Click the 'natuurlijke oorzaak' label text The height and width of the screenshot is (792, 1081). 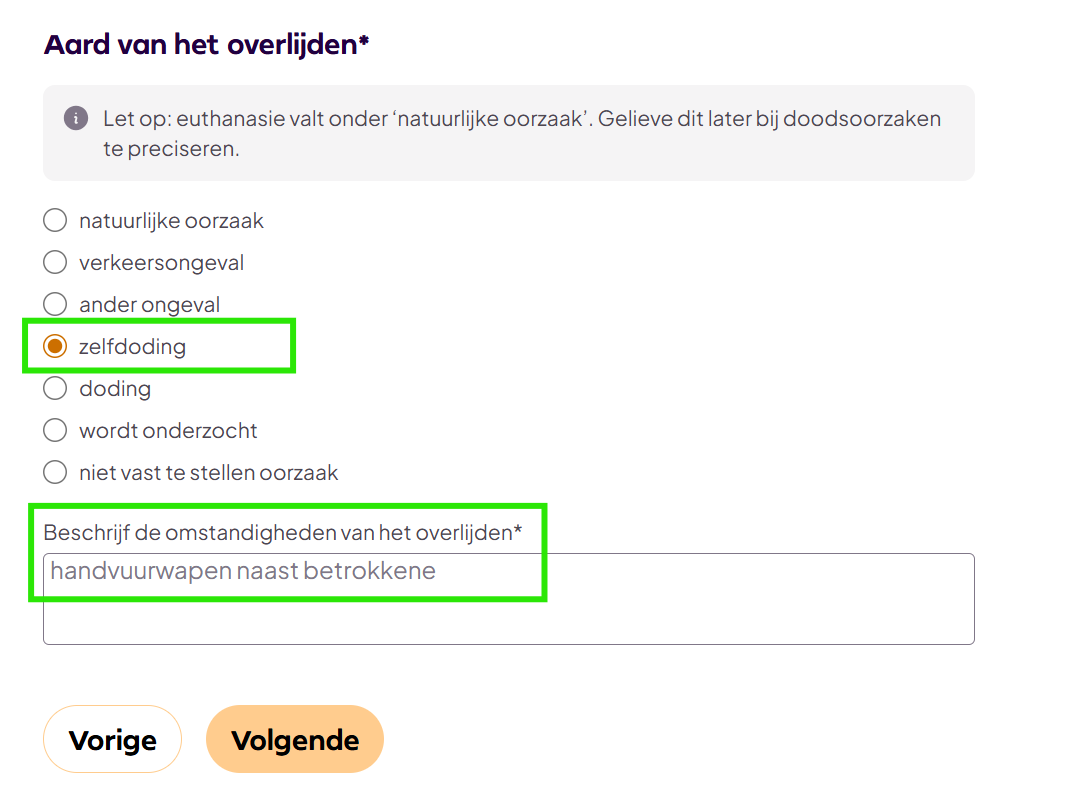(x=171, y=220)
